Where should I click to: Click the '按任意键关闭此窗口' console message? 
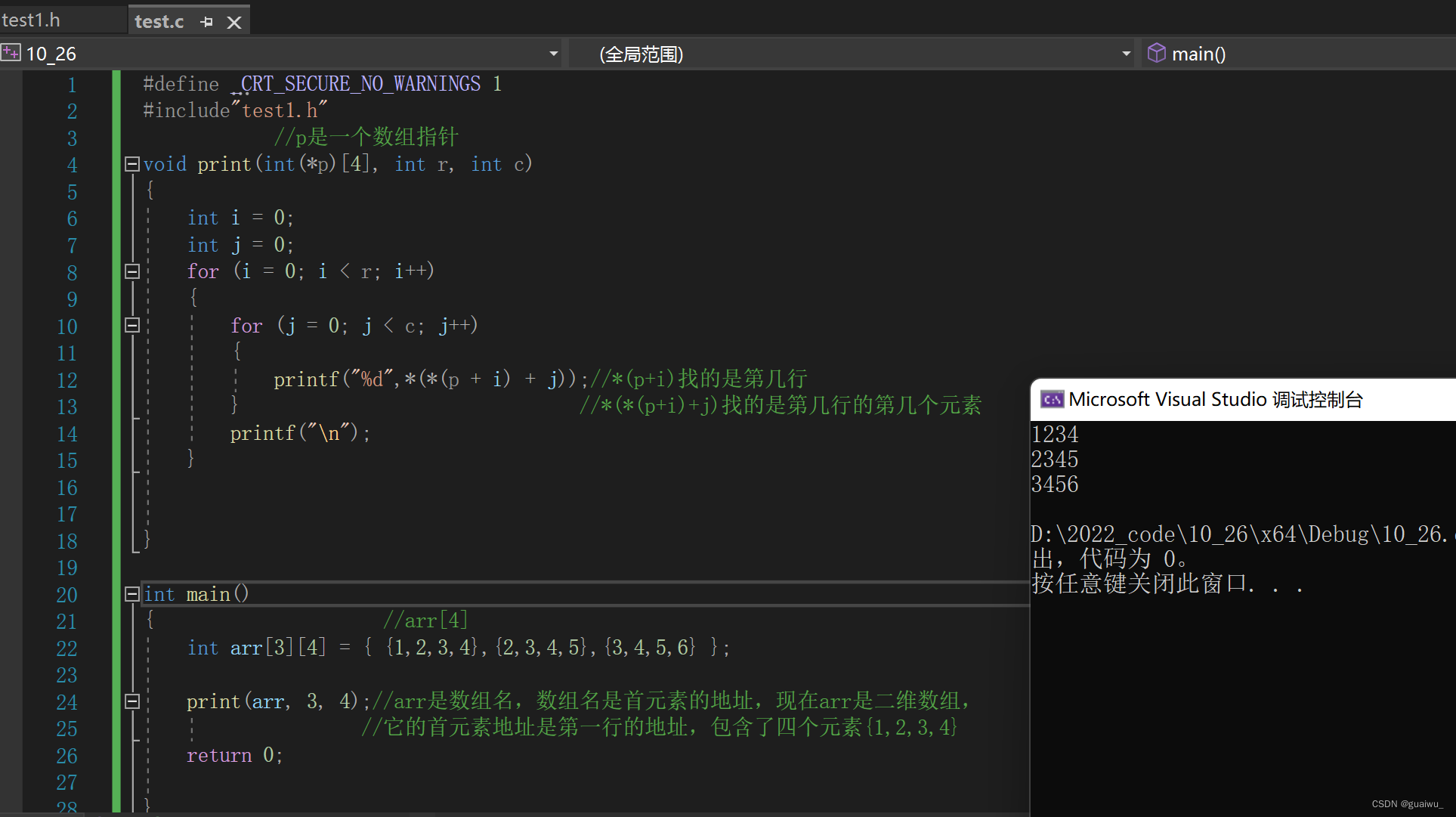click(1167, 584)
